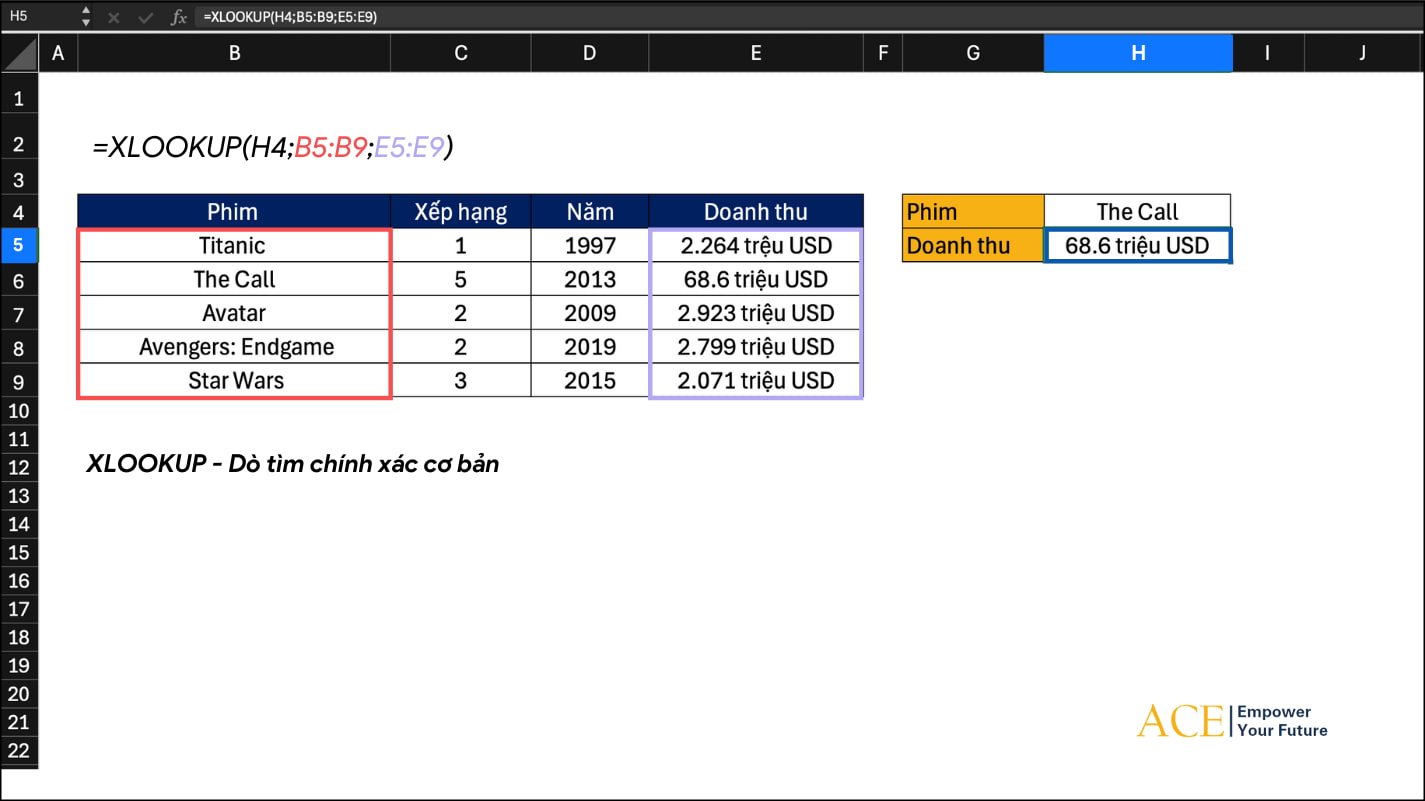
Task: Click the Doanh thu table header
Action: click(755, 211)
